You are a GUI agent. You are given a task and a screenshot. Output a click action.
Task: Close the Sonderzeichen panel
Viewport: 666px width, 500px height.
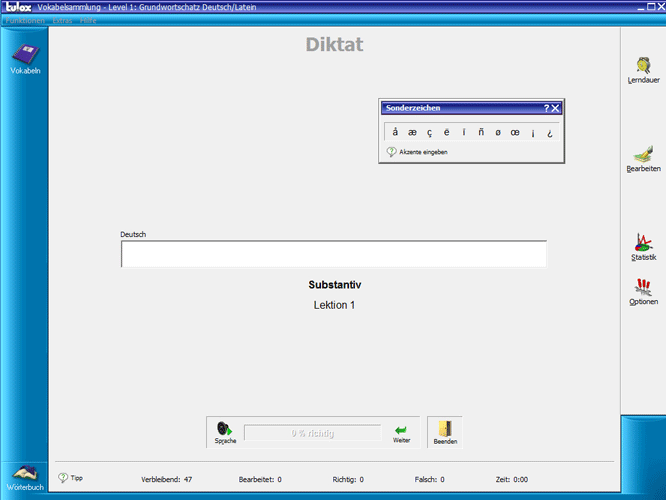556,107
